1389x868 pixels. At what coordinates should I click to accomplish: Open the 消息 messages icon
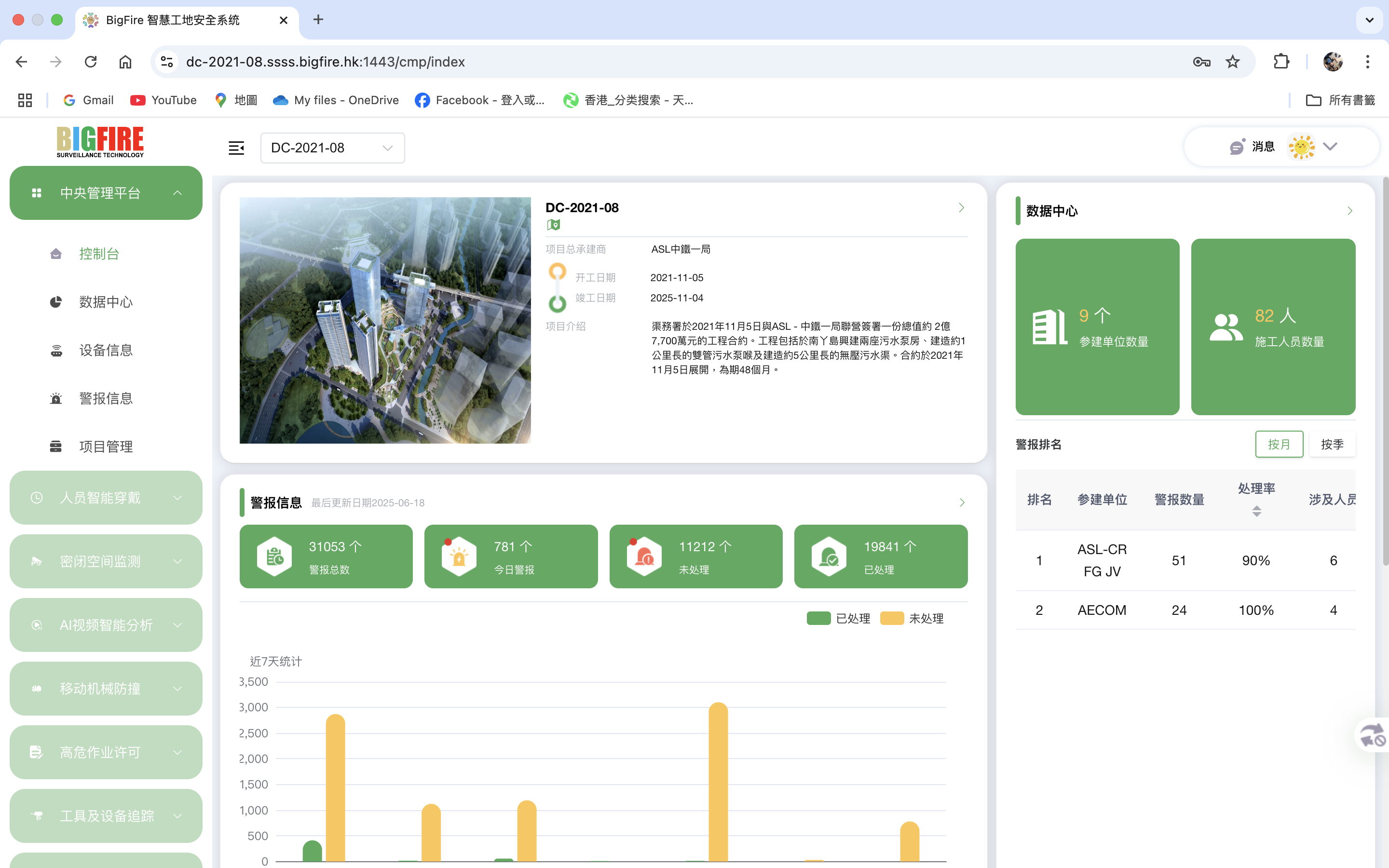pyautogui.click(x=1238, y=147)
